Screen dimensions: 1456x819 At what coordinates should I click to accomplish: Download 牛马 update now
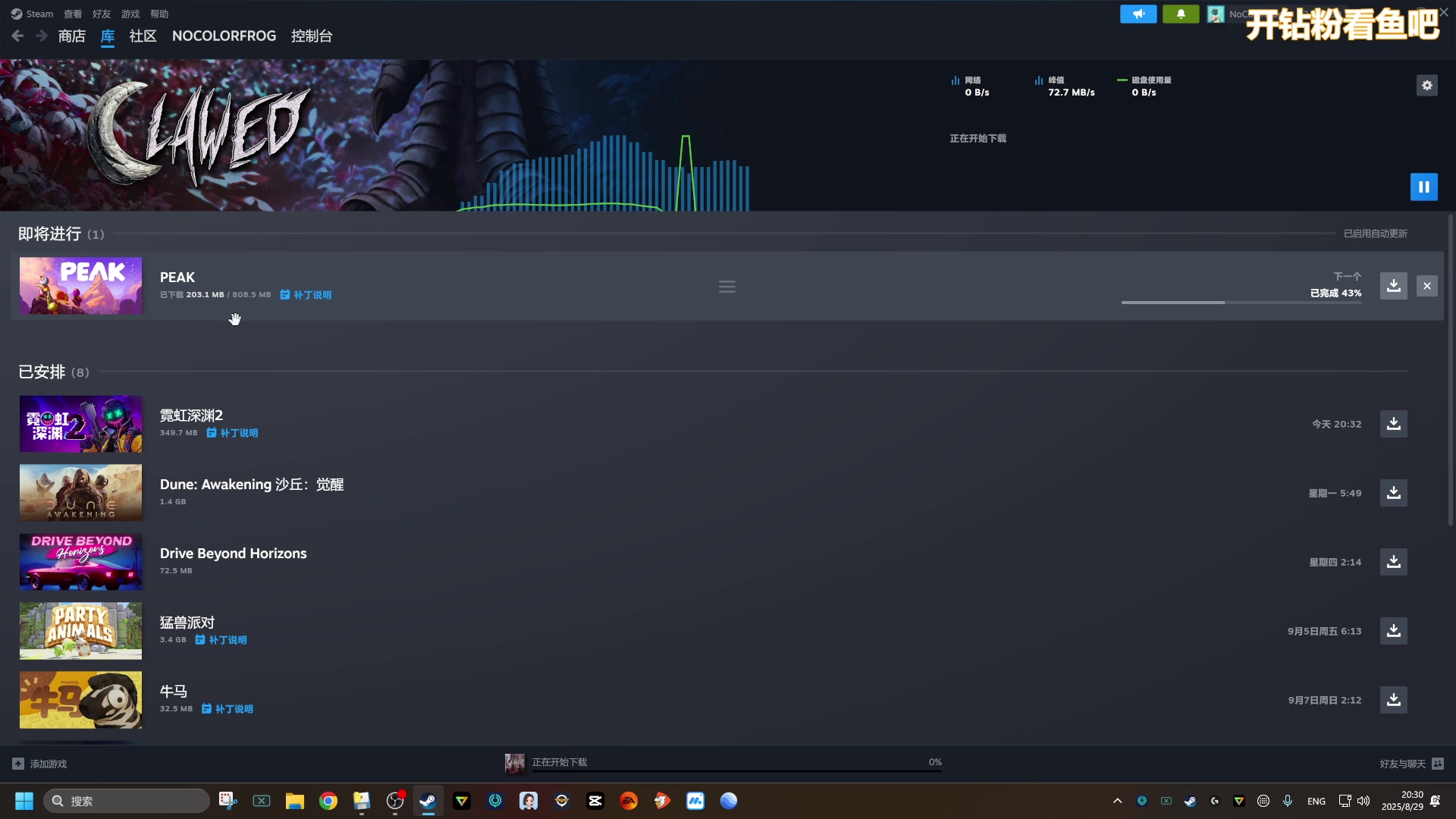click(1393, 700)
